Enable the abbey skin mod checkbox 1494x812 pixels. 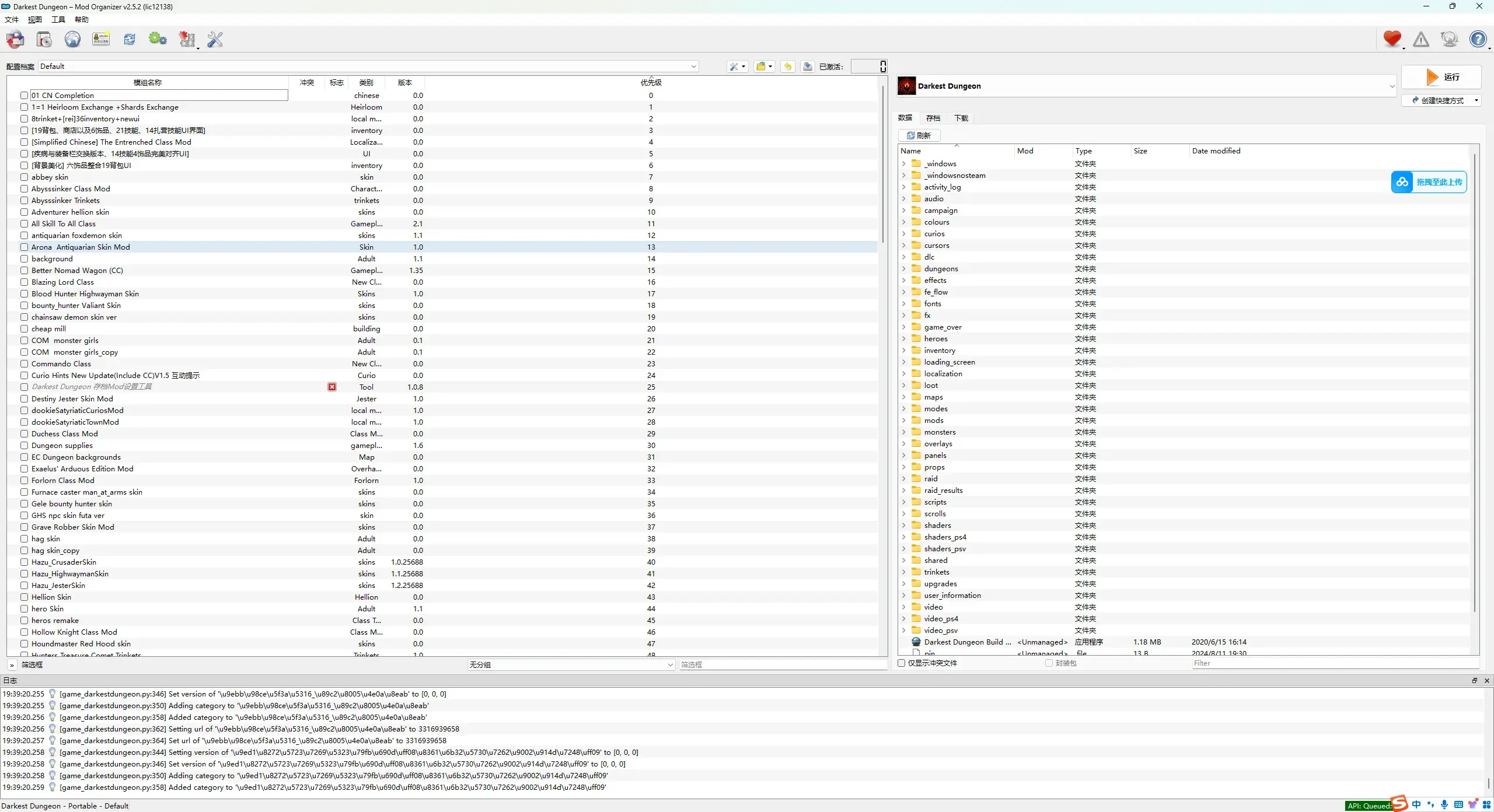tap(25, 177)
